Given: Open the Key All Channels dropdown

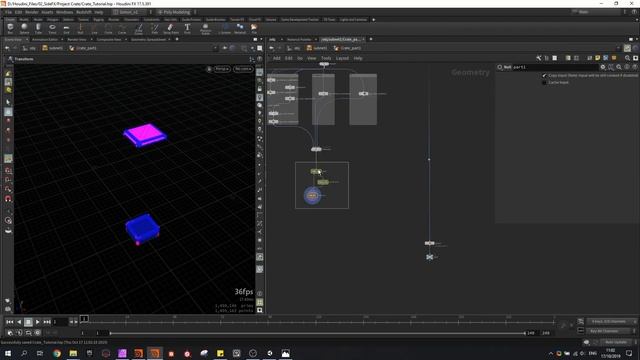Looking at the screenshot, I should (611, 331).
